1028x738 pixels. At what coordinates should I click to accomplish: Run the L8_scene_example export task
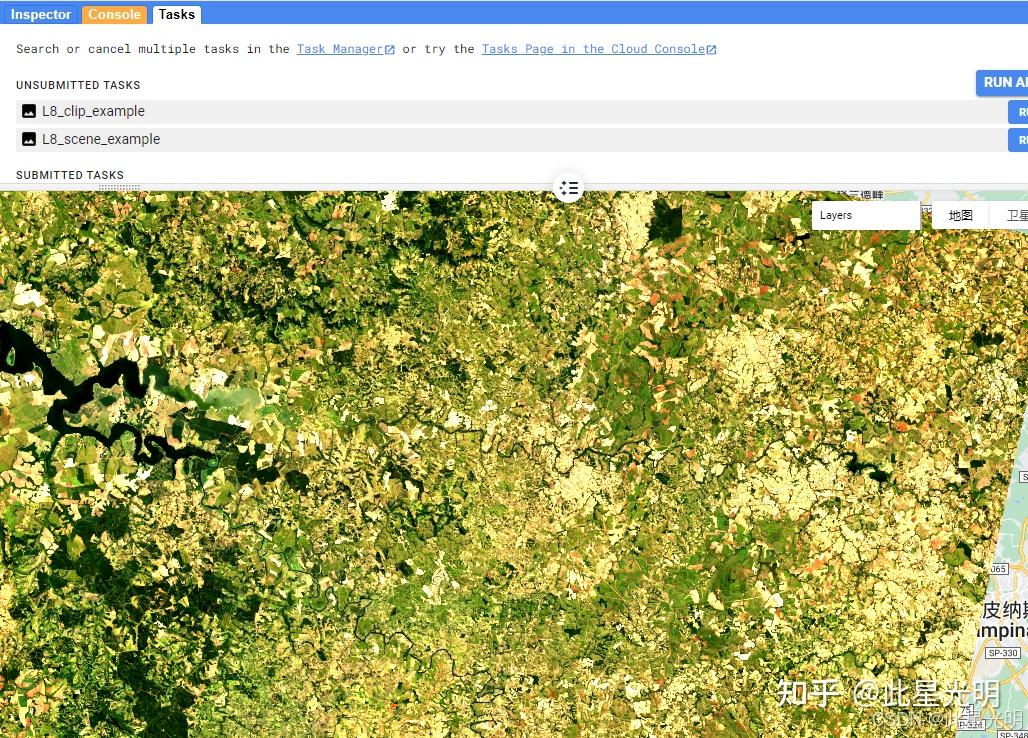coord(1020,139)
